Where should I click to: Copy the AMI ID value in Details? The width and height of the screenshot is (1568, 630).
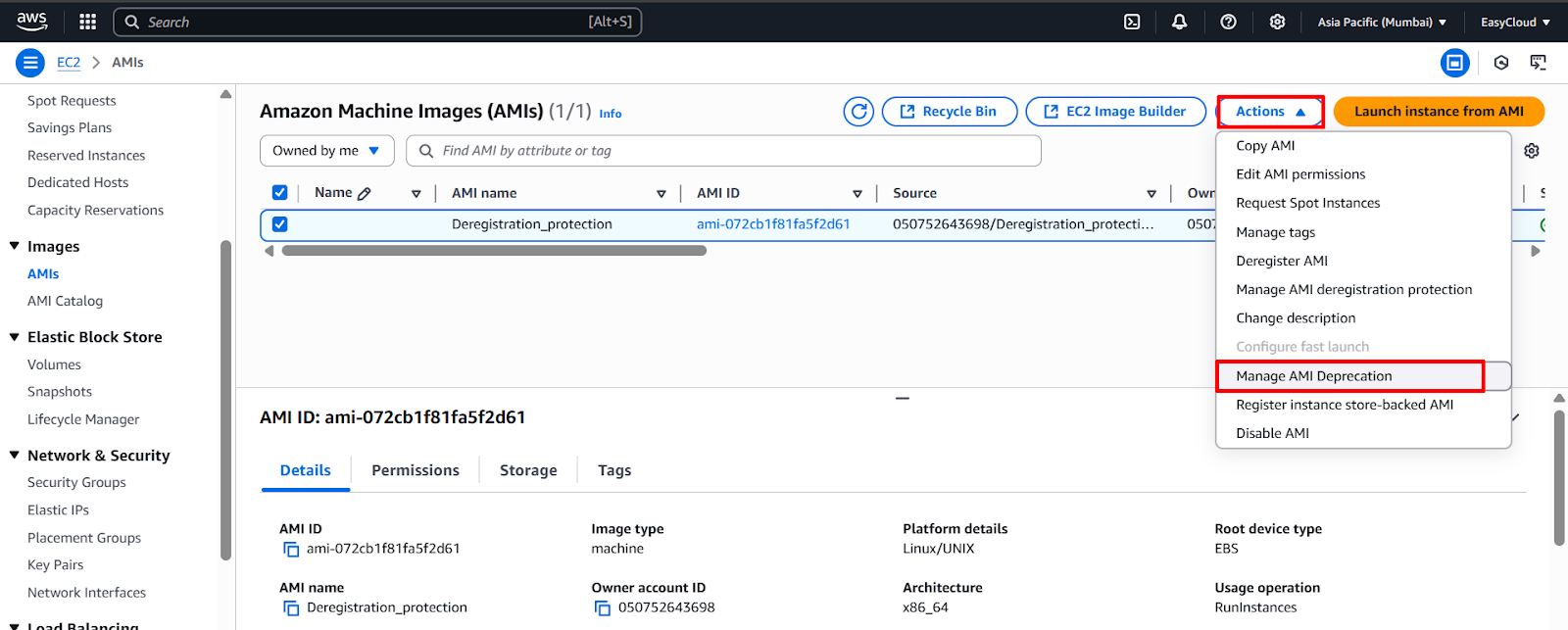coord(291,550)
